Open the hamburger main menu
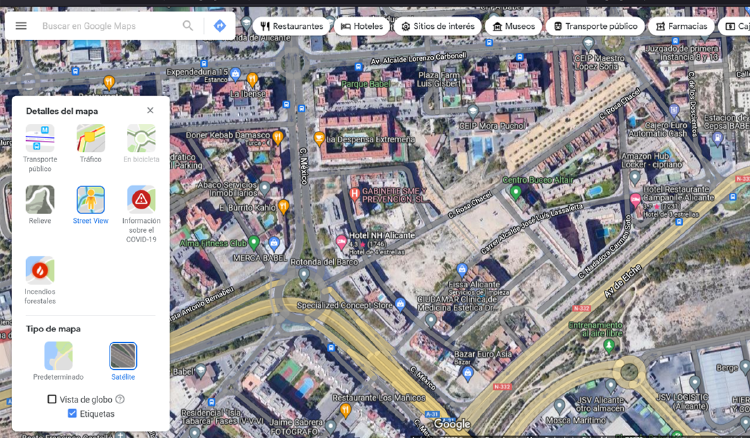Image resolution: width=750 pixels, height=438 pixels. coord(21,26)
